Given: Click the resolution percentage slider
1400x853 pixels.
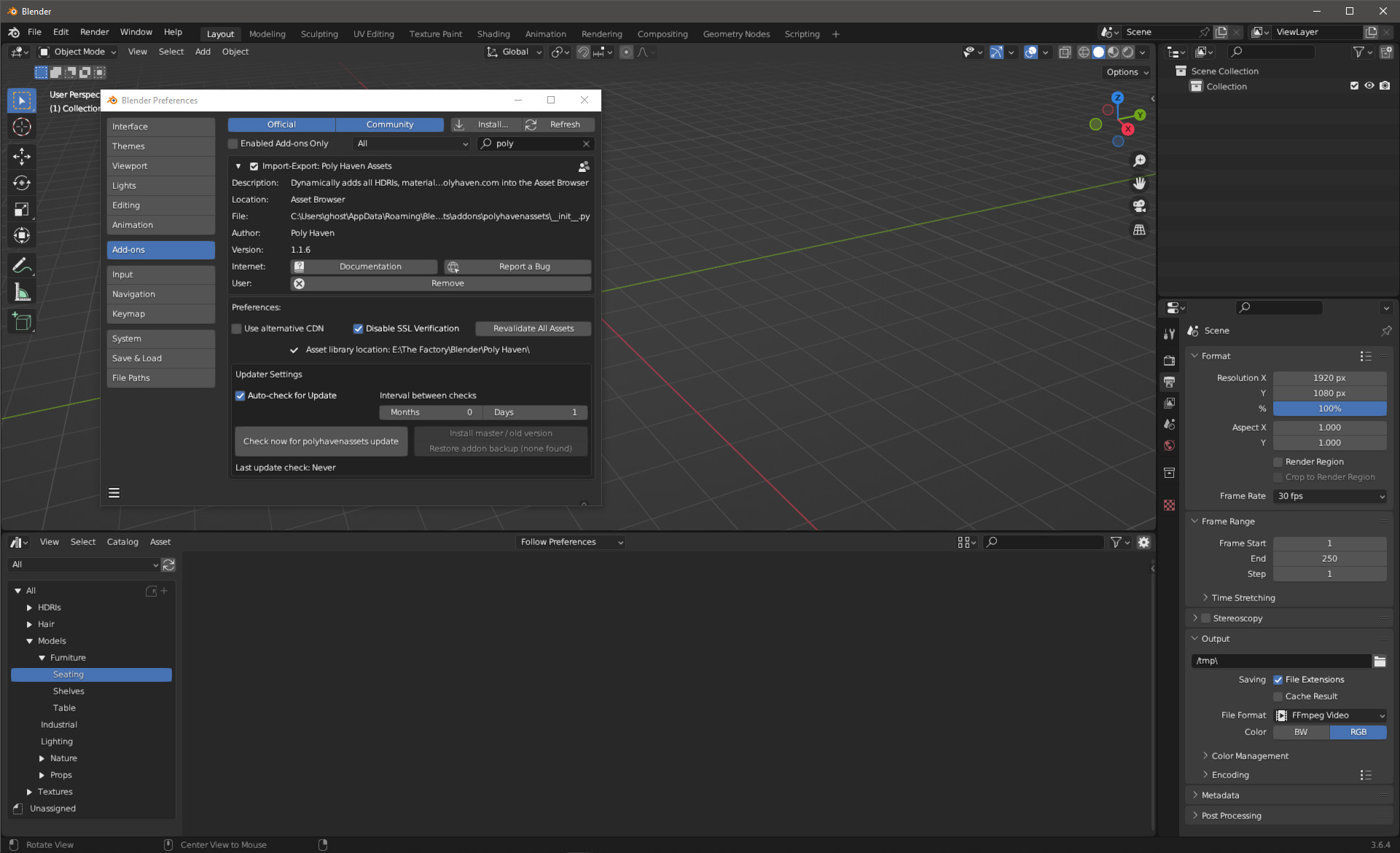Looking at the screenshot, I should 1329,409.
